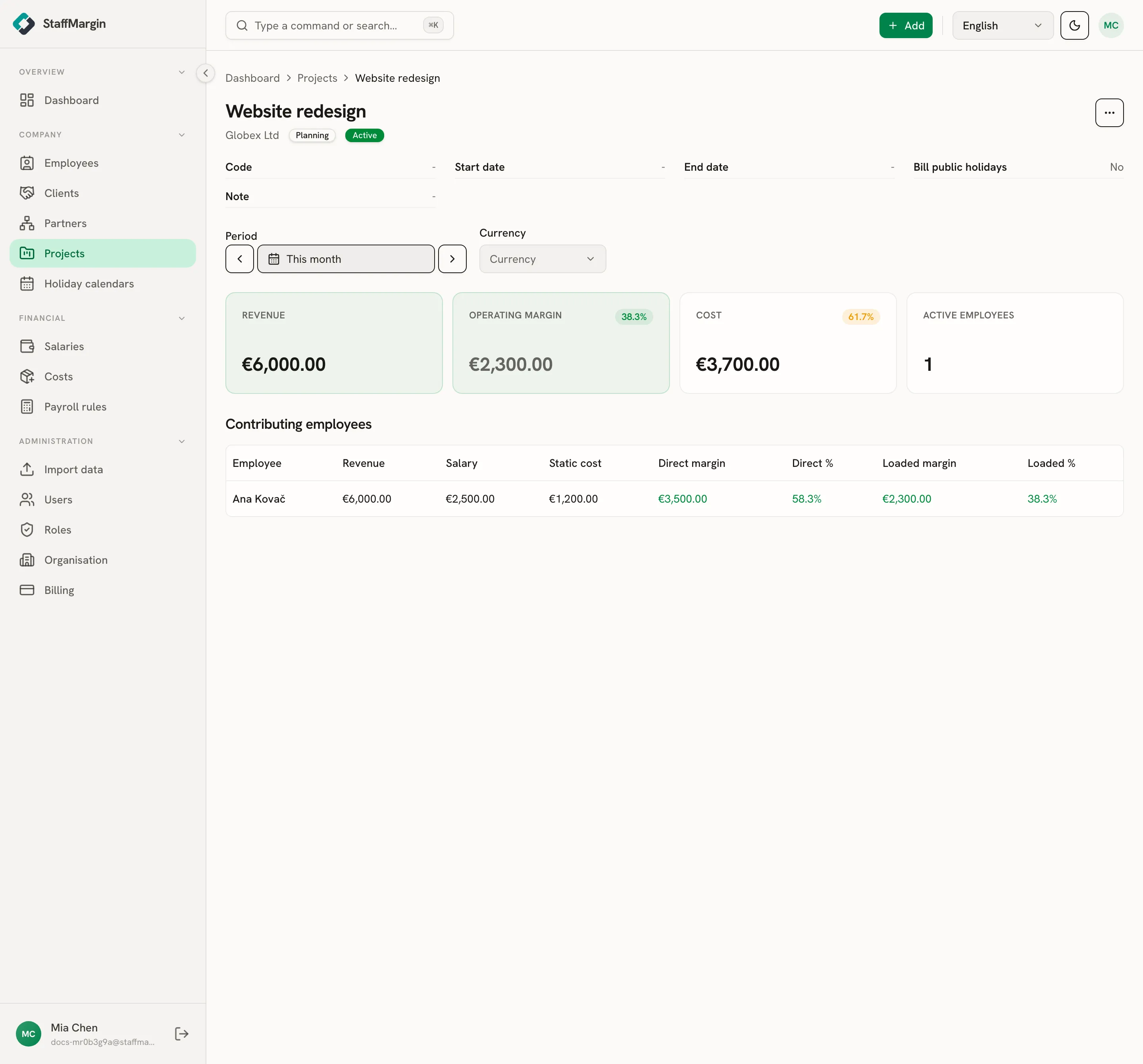Click the Users people icon
This screenshot has height=1064, width=1143.
click(27, 500)
